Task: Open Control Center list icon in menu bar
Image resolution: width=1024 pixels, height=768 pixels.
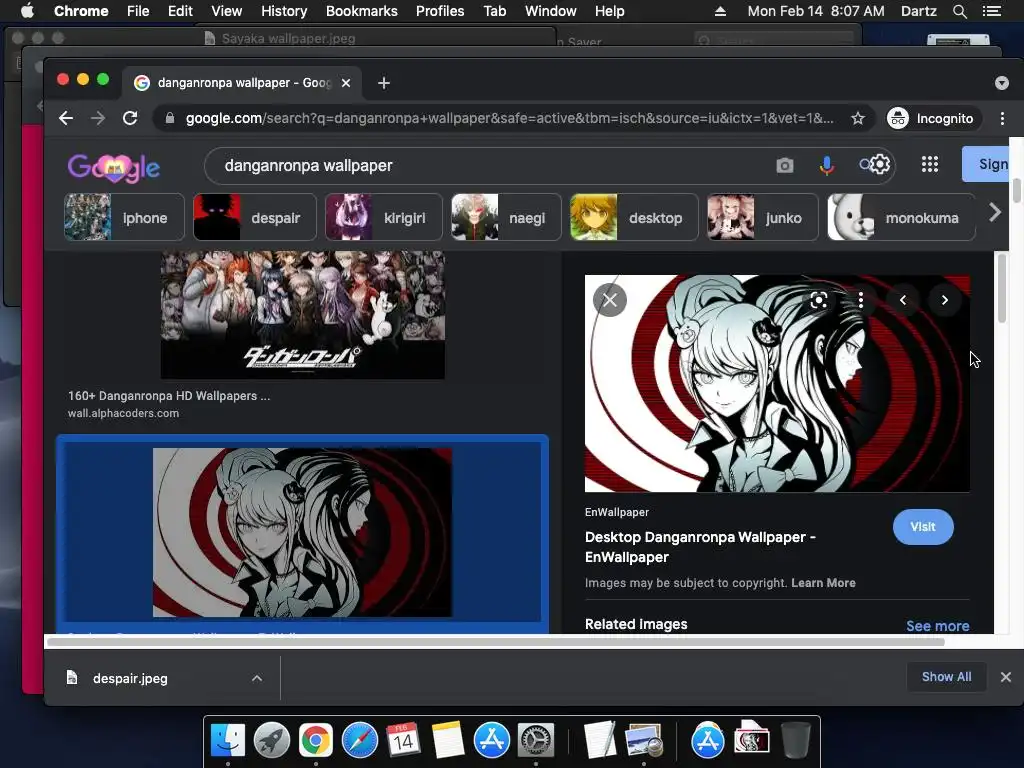Action: (x=991, y=11)
